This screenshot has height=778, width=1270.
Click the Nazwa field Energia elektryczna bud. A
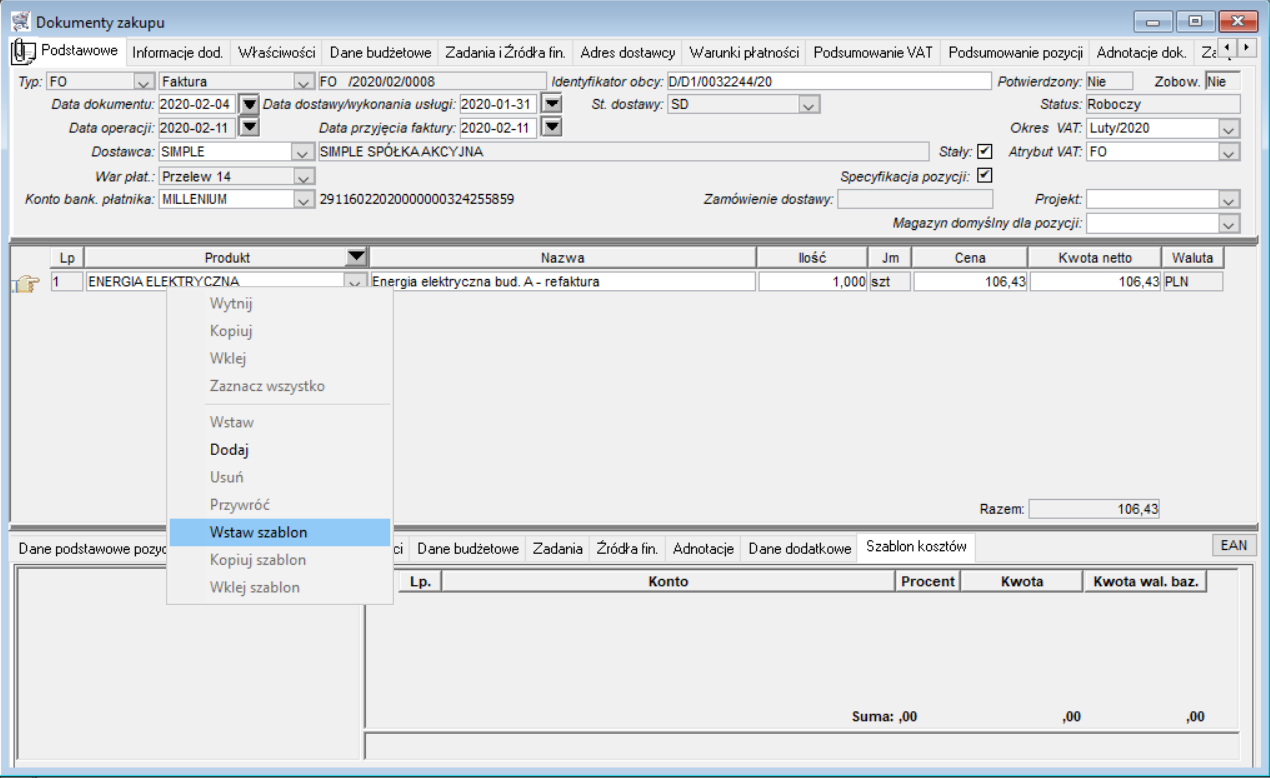click(562, 282)
